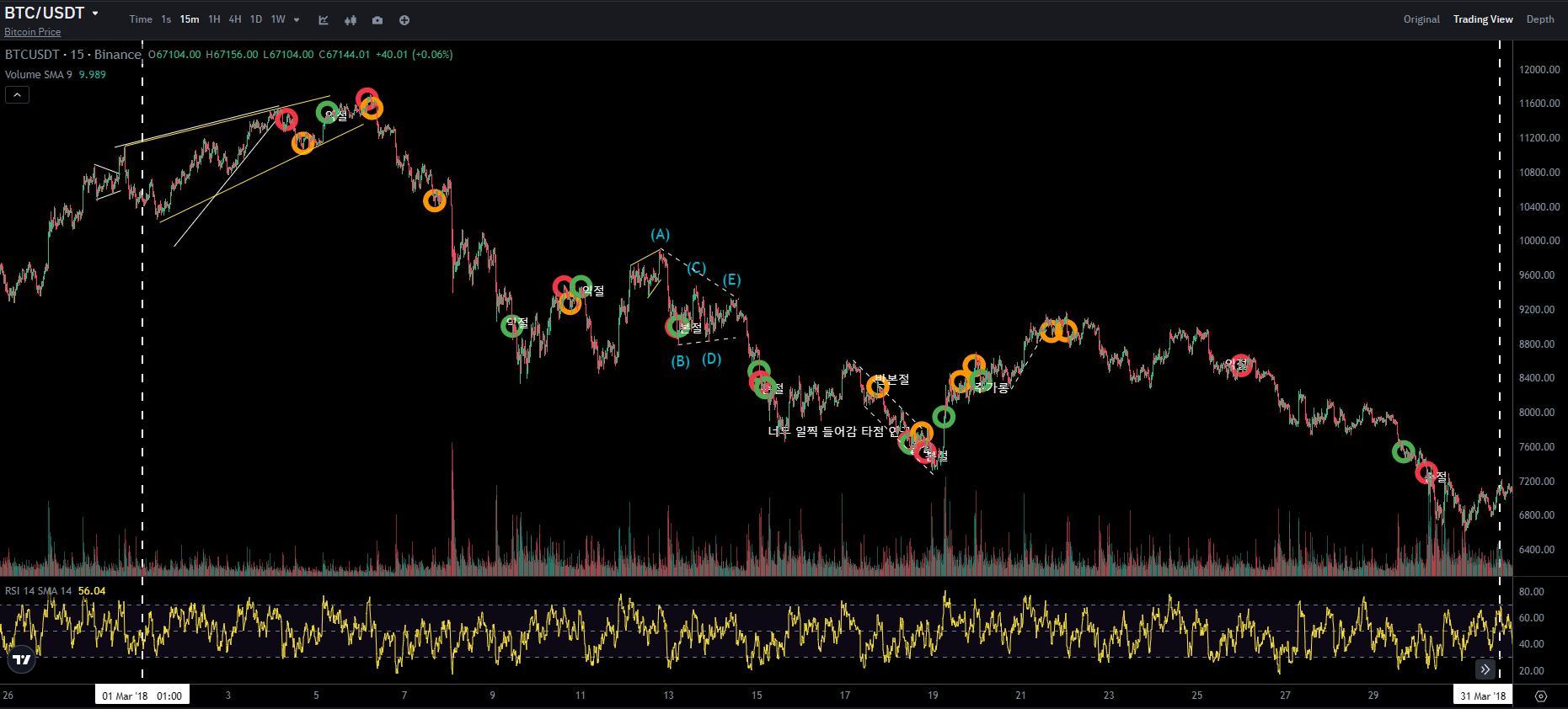Take a chart snapshot with camera icon
The width and height of the screenshot is (1568, 709).
click(x=377, y=20)
